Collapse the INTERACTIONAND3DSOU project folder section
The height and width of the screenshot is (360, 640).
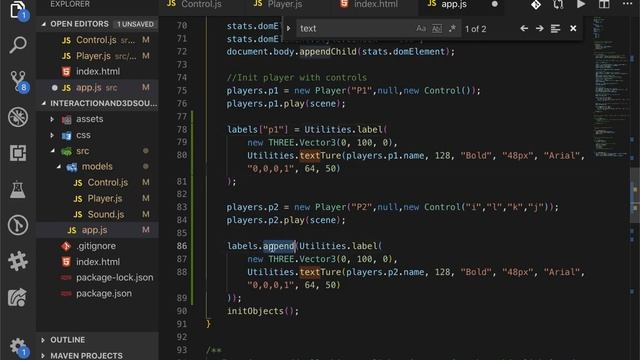44,103
